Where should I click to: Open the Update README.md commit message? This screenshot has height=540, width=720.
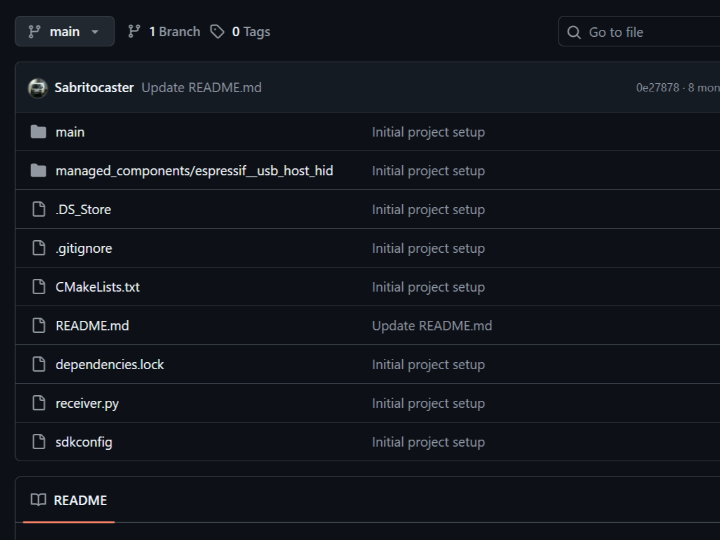click(x=201, y=88)
